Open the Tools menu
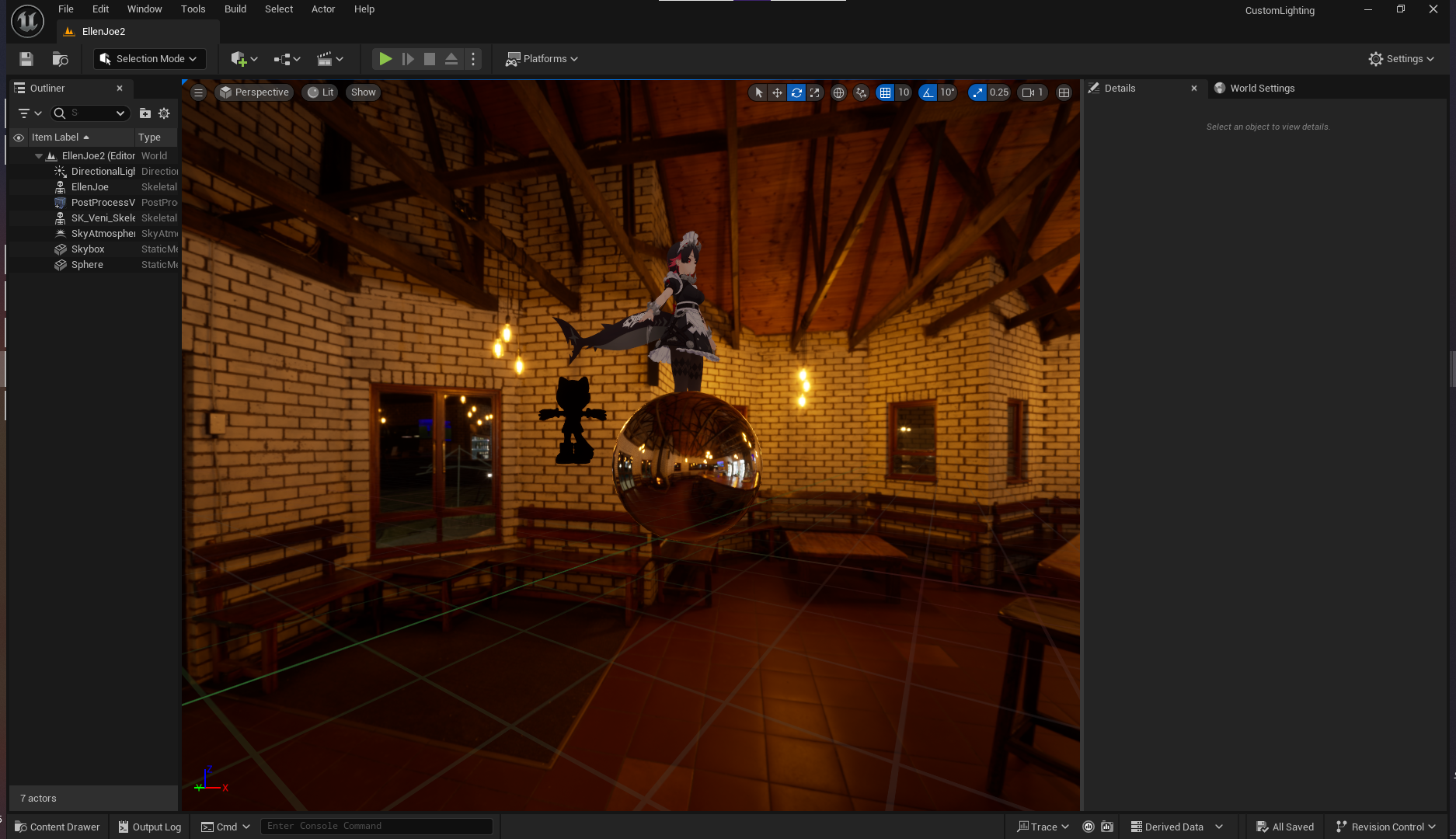This screenshot has height=839, width=1456. pos(193,9)
